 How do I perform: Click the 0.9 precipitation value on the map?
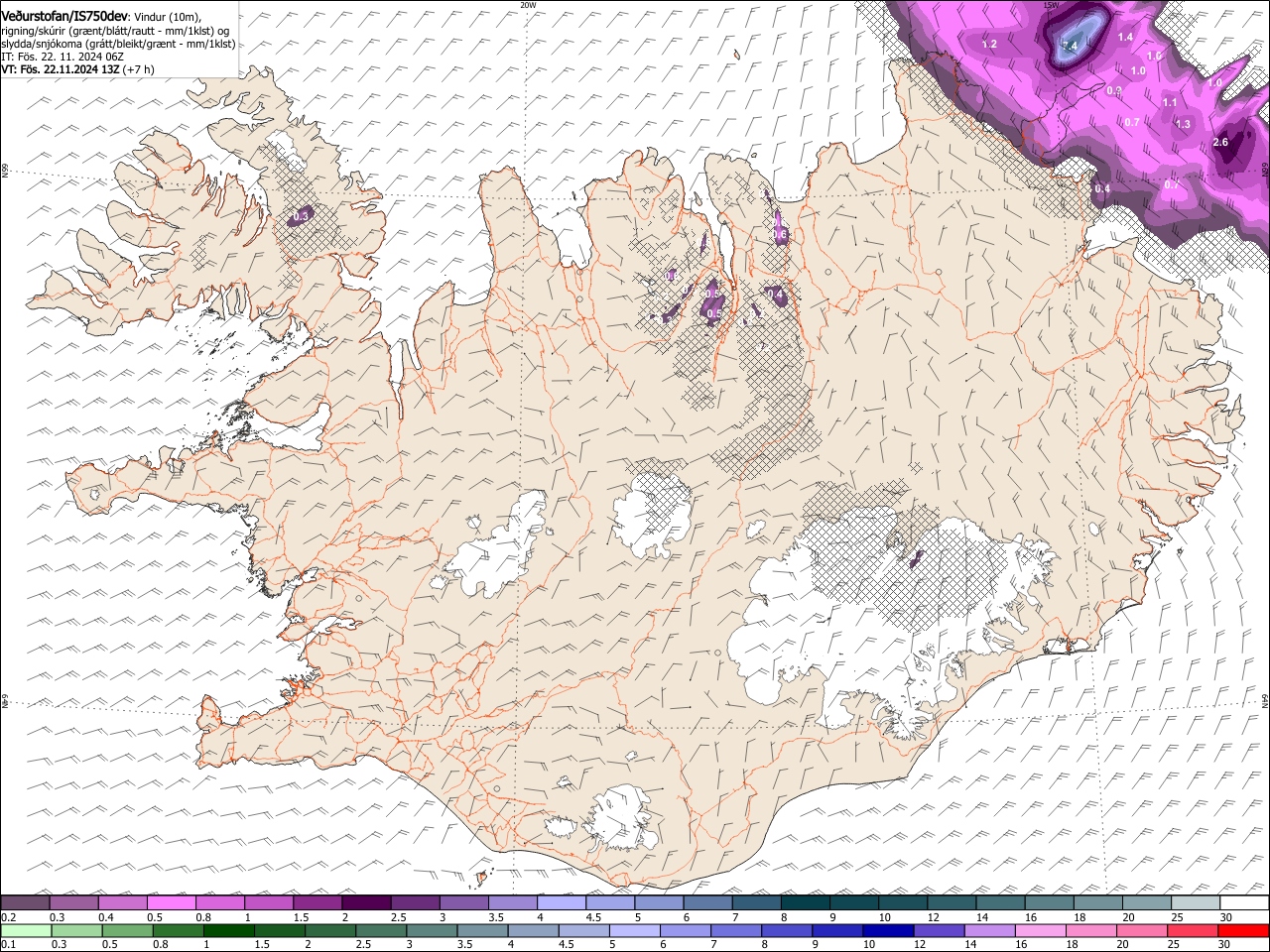(x=1113, y=91)
